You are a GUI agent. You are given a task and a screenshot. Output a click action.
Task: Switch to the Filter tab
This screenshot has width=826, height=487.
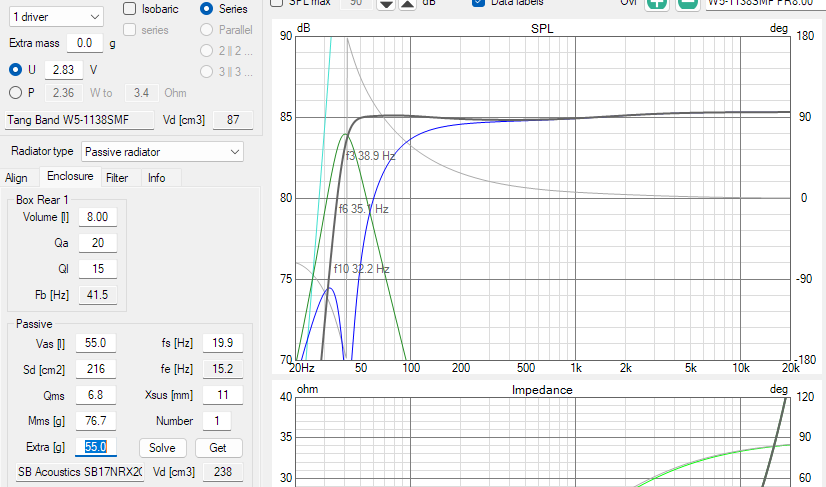point(117,178)
